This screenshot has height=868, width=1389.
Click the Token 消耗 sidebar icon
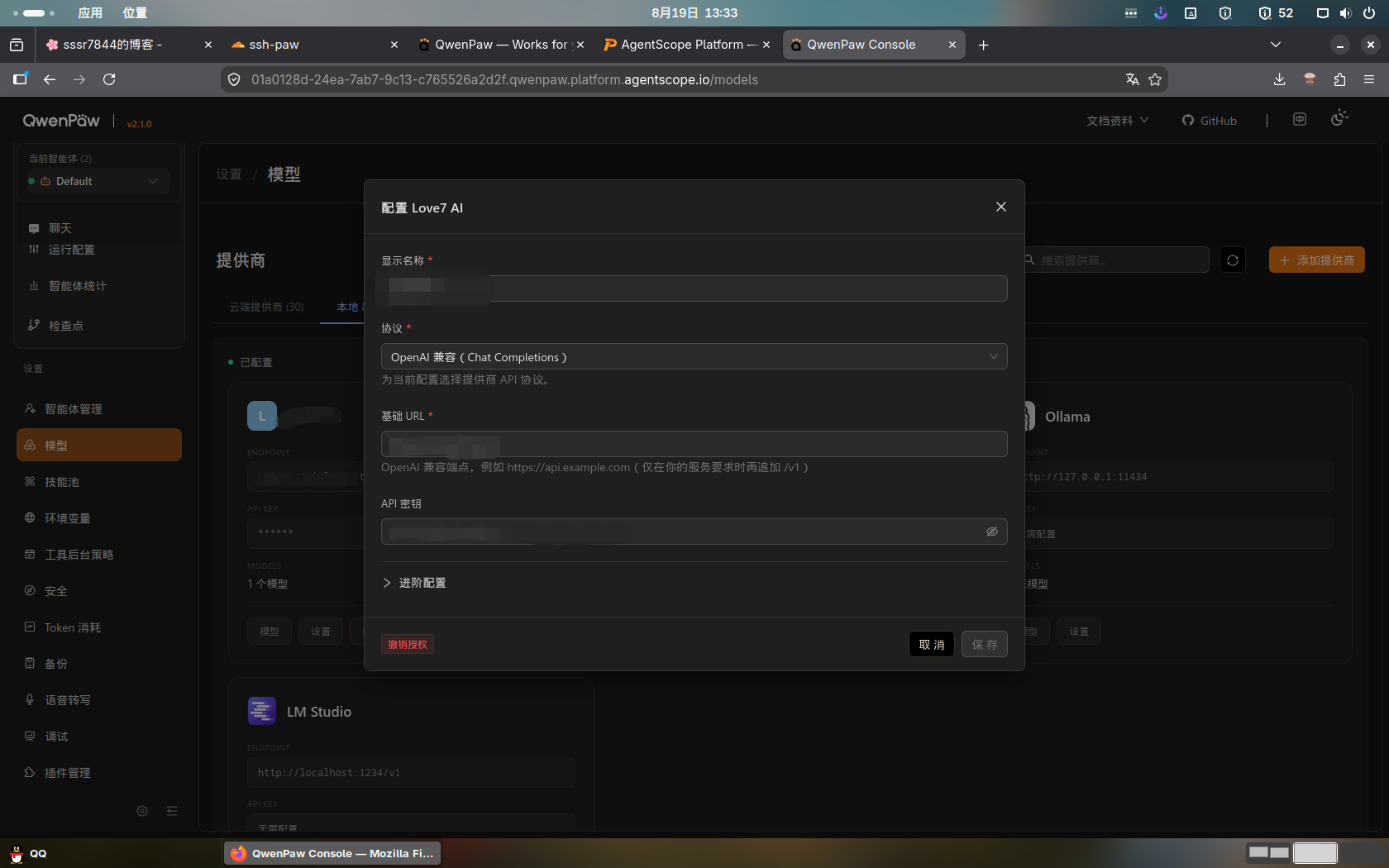pos(30,627)
